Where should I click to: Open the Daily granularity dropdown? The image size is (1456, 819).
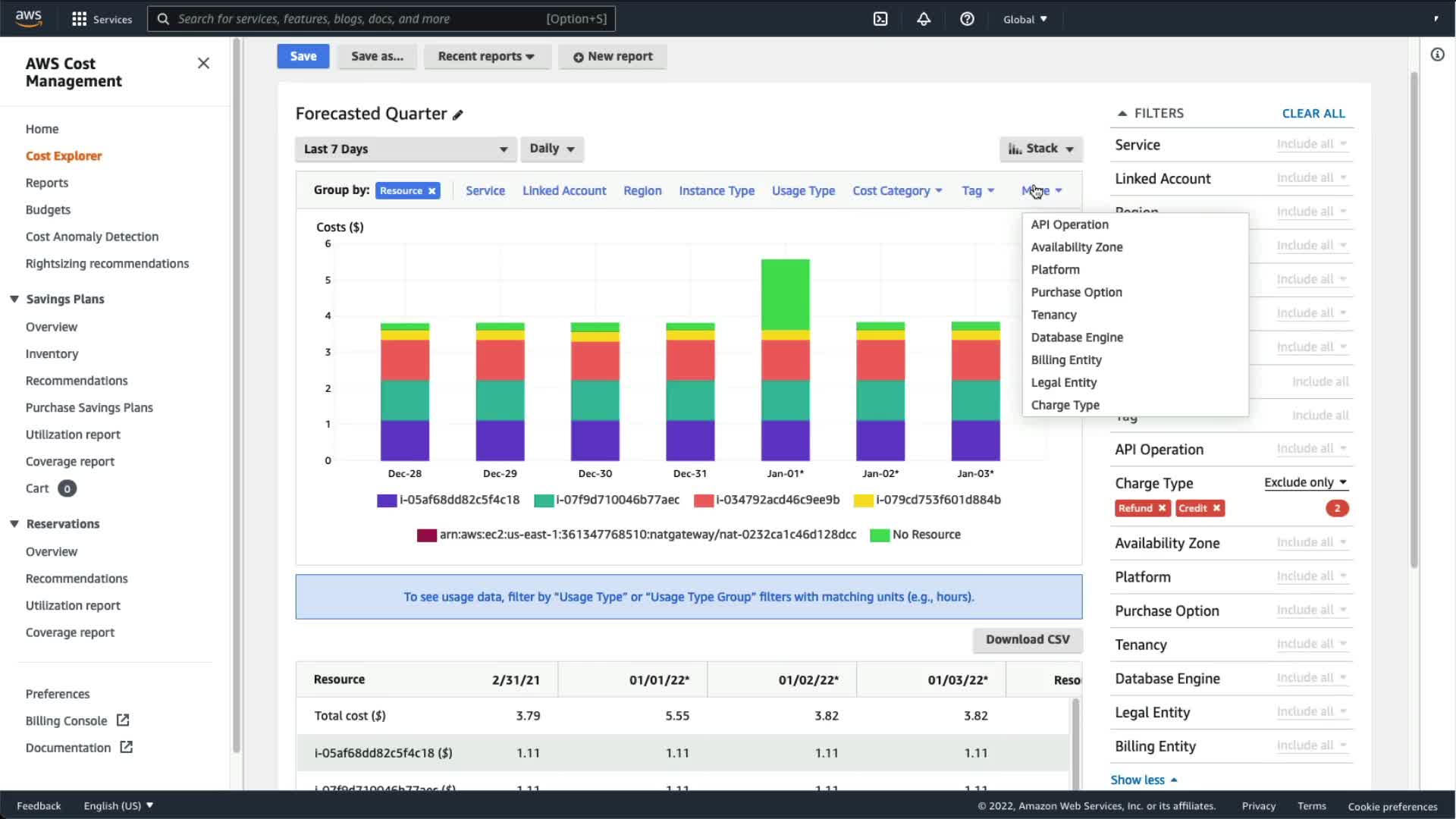pos(551,149)
